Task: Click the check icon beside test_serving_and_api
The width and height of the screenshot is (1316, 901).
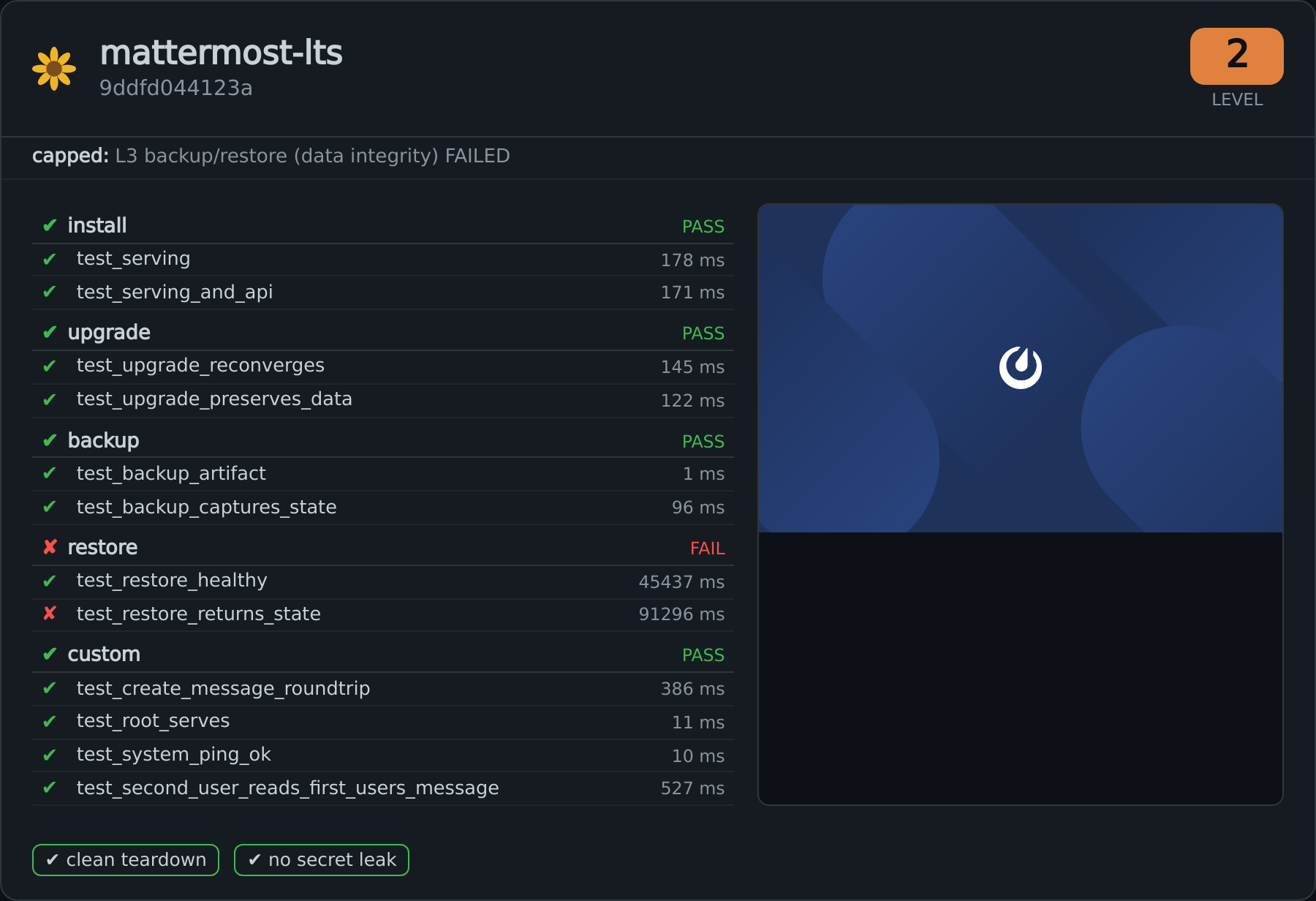Action: [x=50, y=292]
